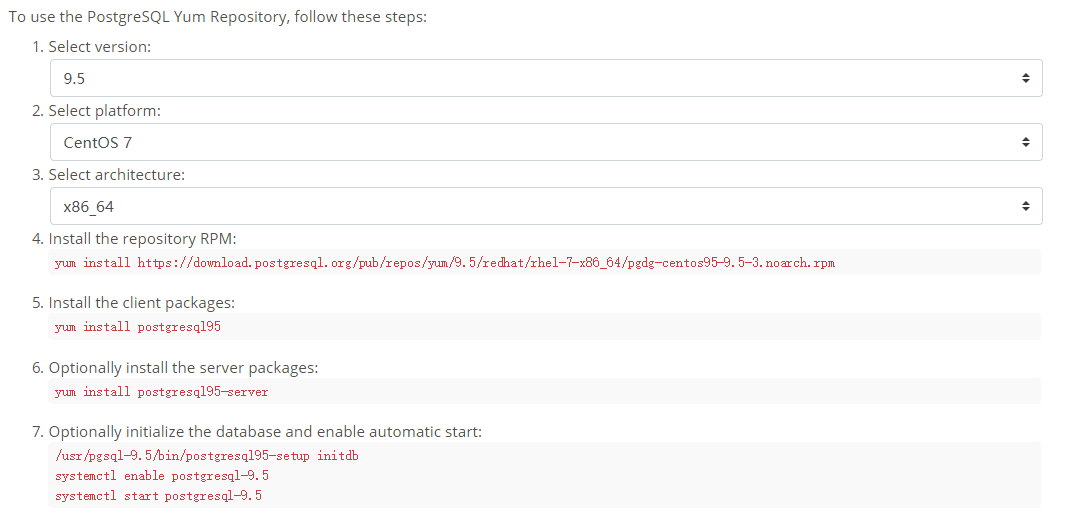Click the repository RPM download URL command
1081x524 pixels.
445,263
